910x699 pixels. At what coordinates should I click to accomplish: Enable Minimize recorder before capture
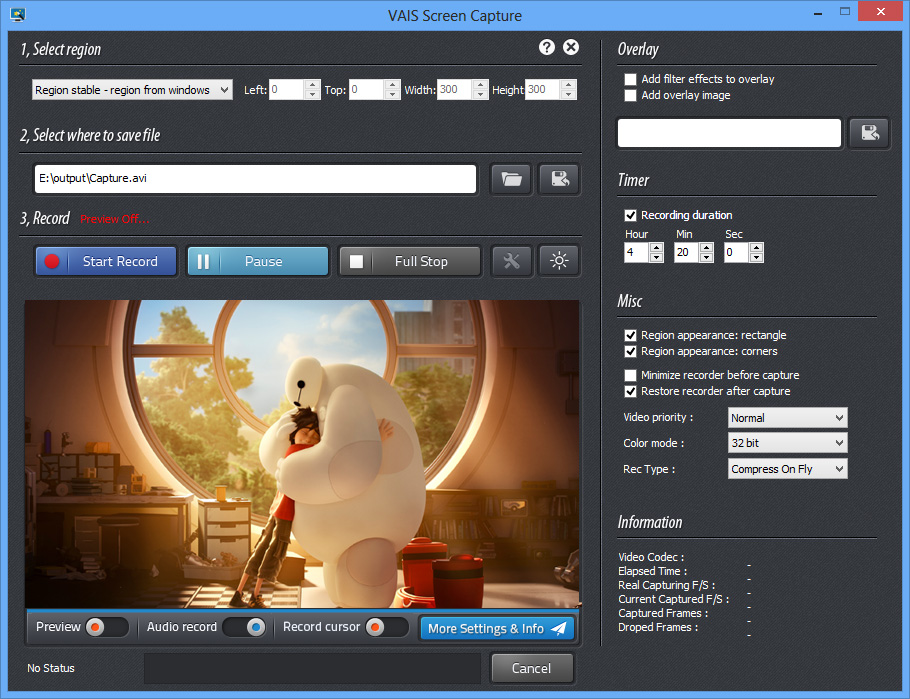[x=630, y=376]
